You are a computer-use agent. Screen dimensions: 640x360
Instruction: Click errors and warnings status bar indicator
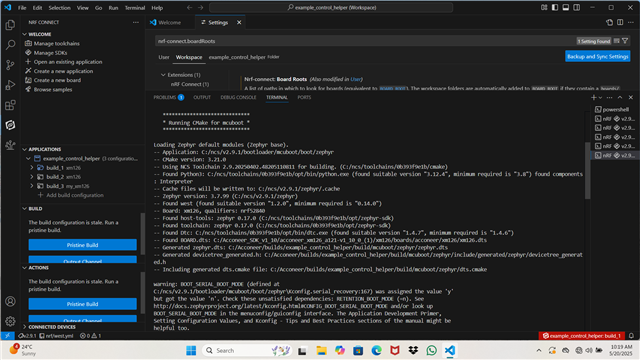point(91,336)
